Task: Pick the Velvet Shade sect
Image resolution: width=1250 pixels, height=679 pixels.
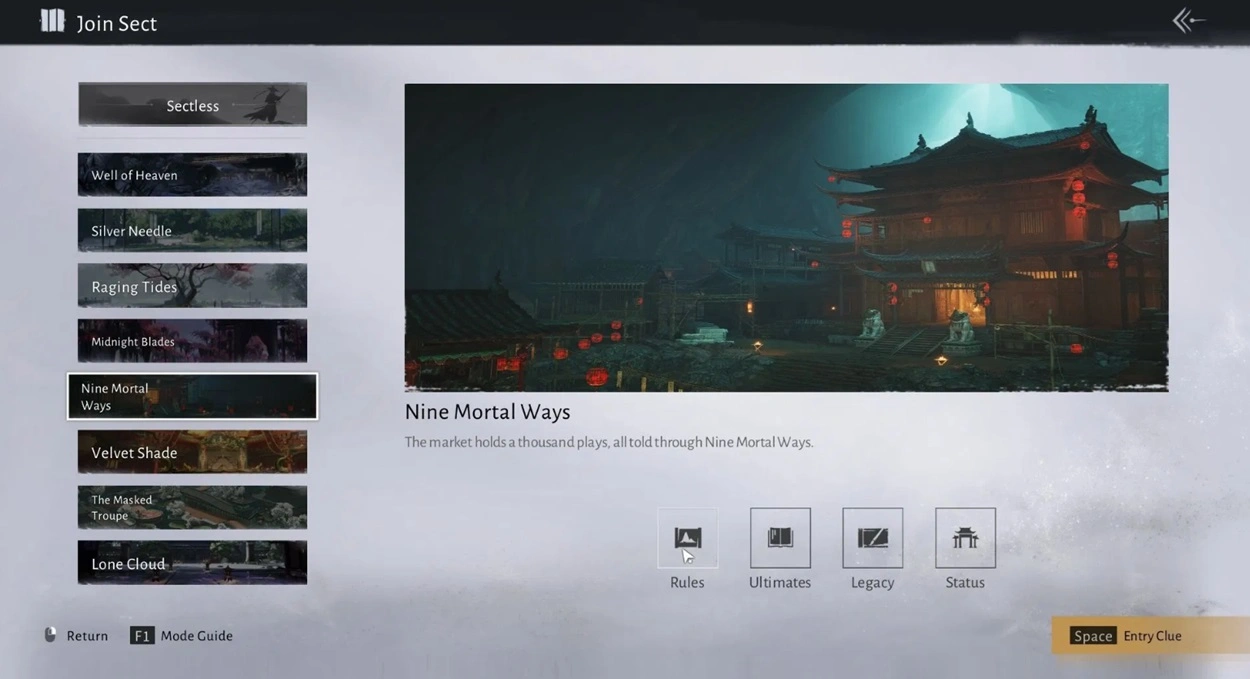Action: (192, 453)
